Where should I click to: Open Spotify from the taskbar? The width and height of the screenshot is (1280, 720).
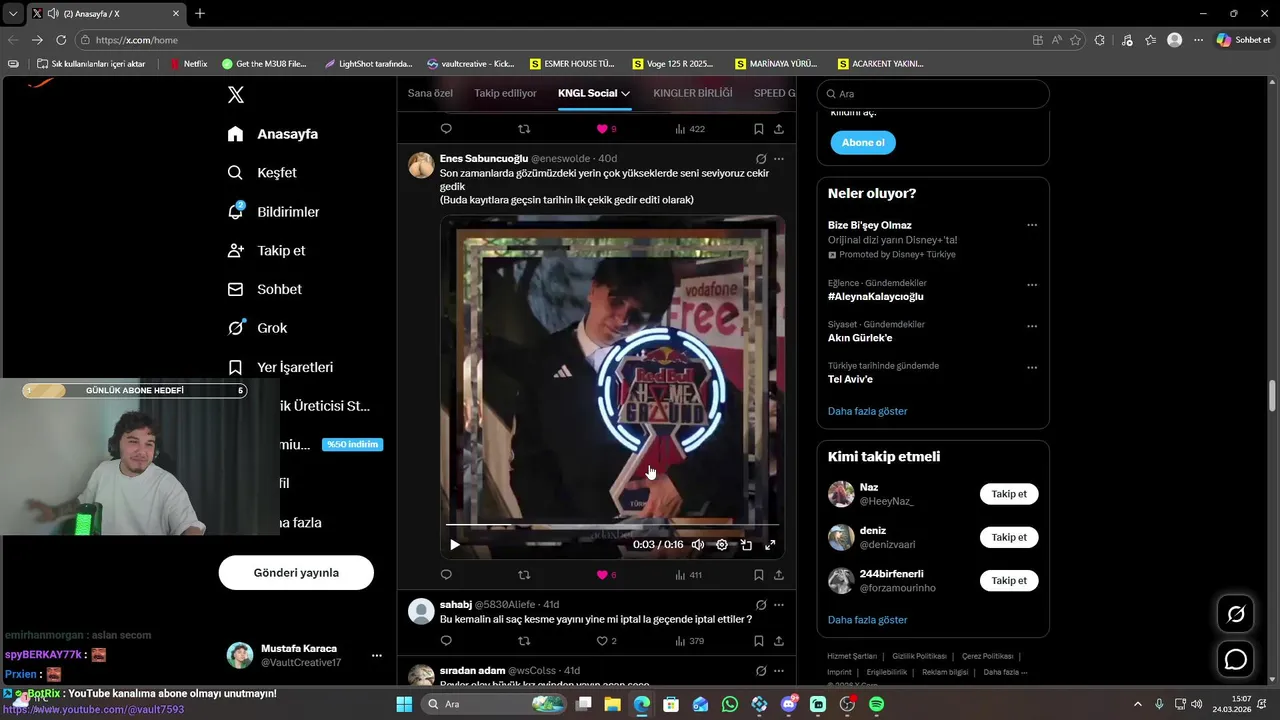tap(876, 704)
